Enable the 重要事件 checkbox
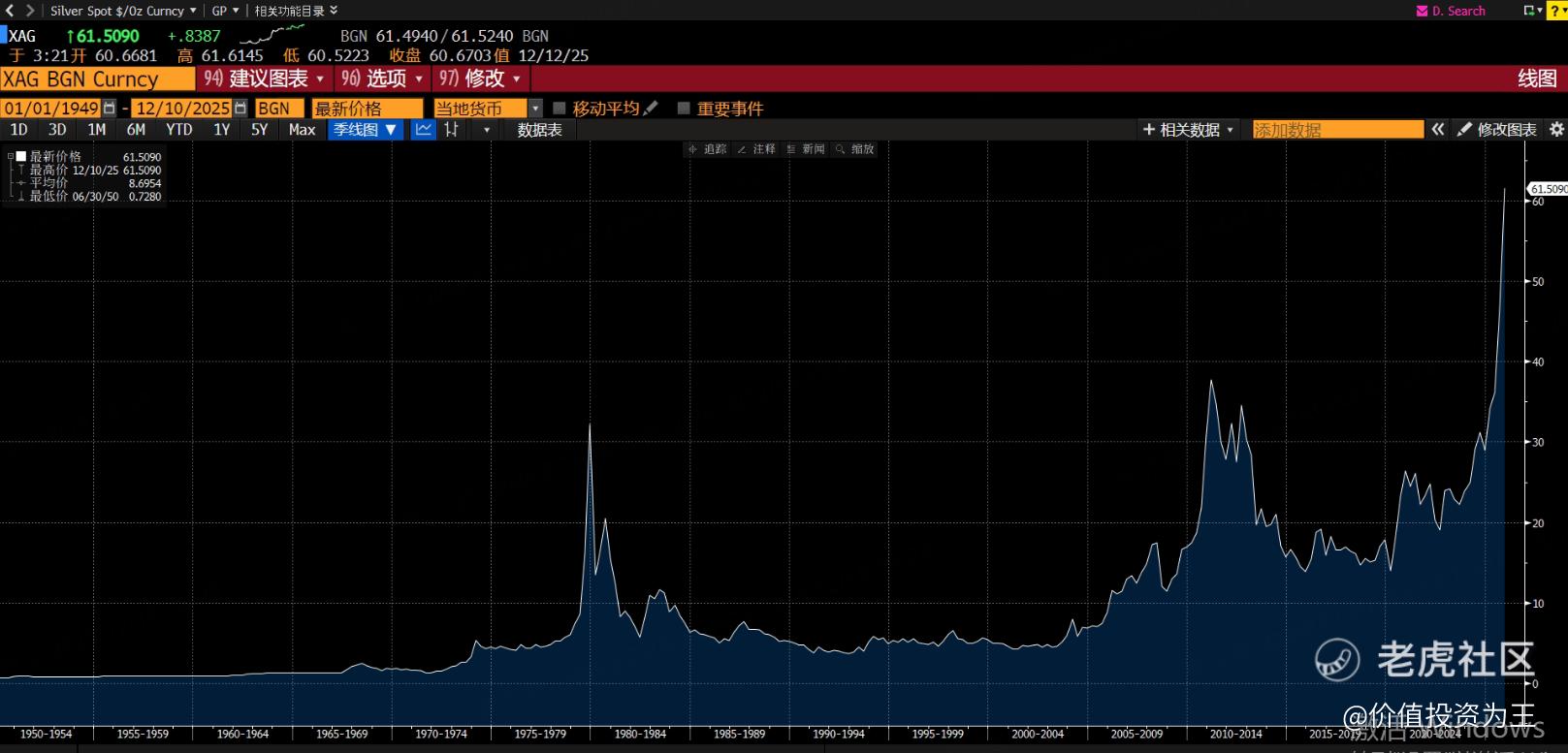 pyautogui.click(x=684, y=109)
